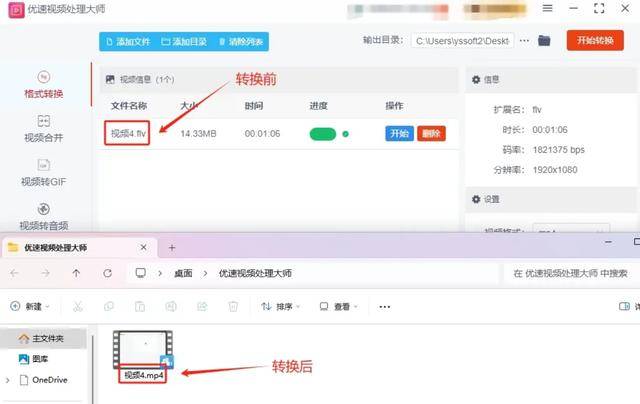The image size is (640, 404).
Task: Open the 视频转GIF module
Action: [44, 173]
